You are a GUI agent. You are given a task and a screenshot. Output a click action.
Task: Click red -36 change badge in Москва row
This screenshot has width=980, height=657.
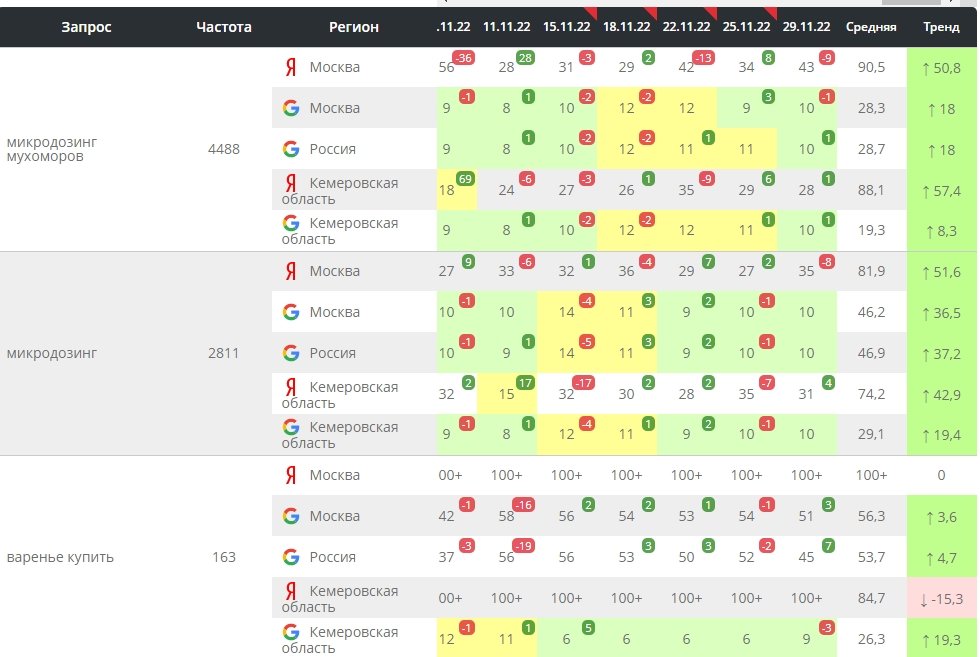463,58
